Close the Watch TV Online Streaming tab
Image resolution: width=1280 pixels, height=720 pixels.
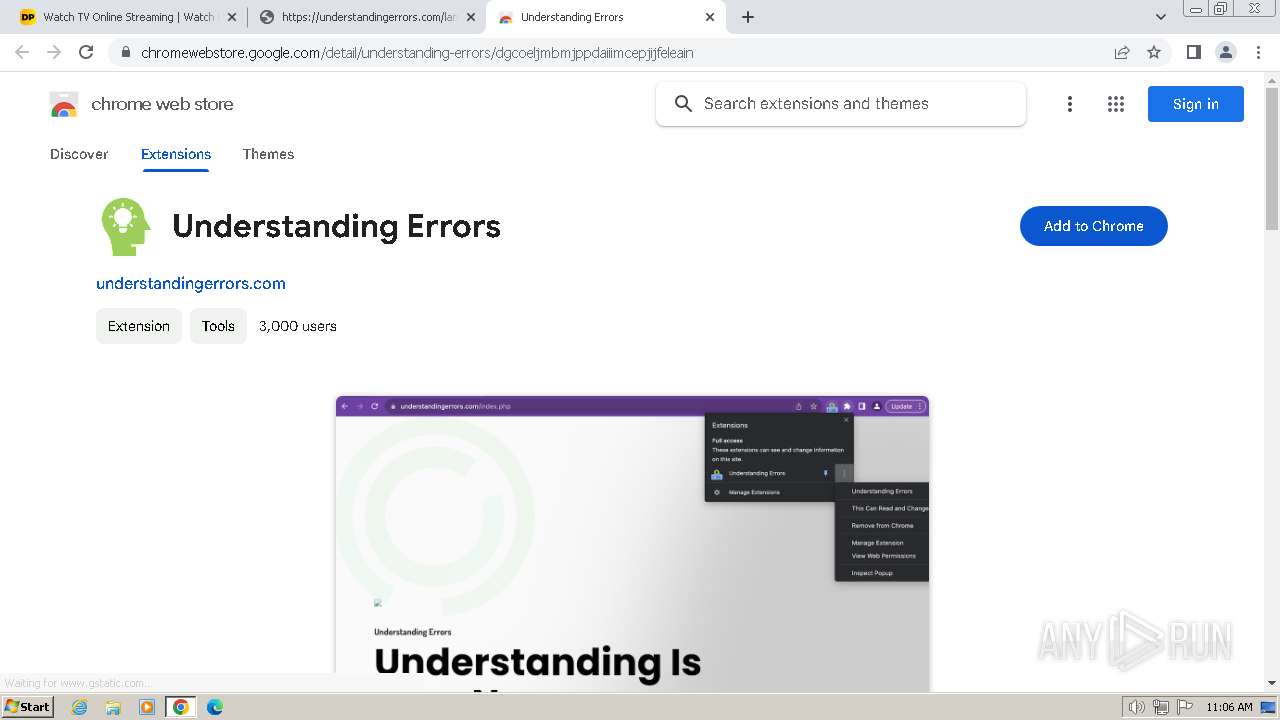click(231, 17)
